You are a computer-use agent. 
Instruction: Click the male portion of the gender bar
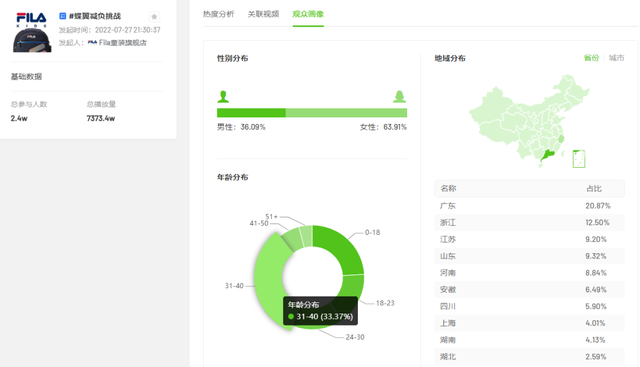(x=251, y=113)
